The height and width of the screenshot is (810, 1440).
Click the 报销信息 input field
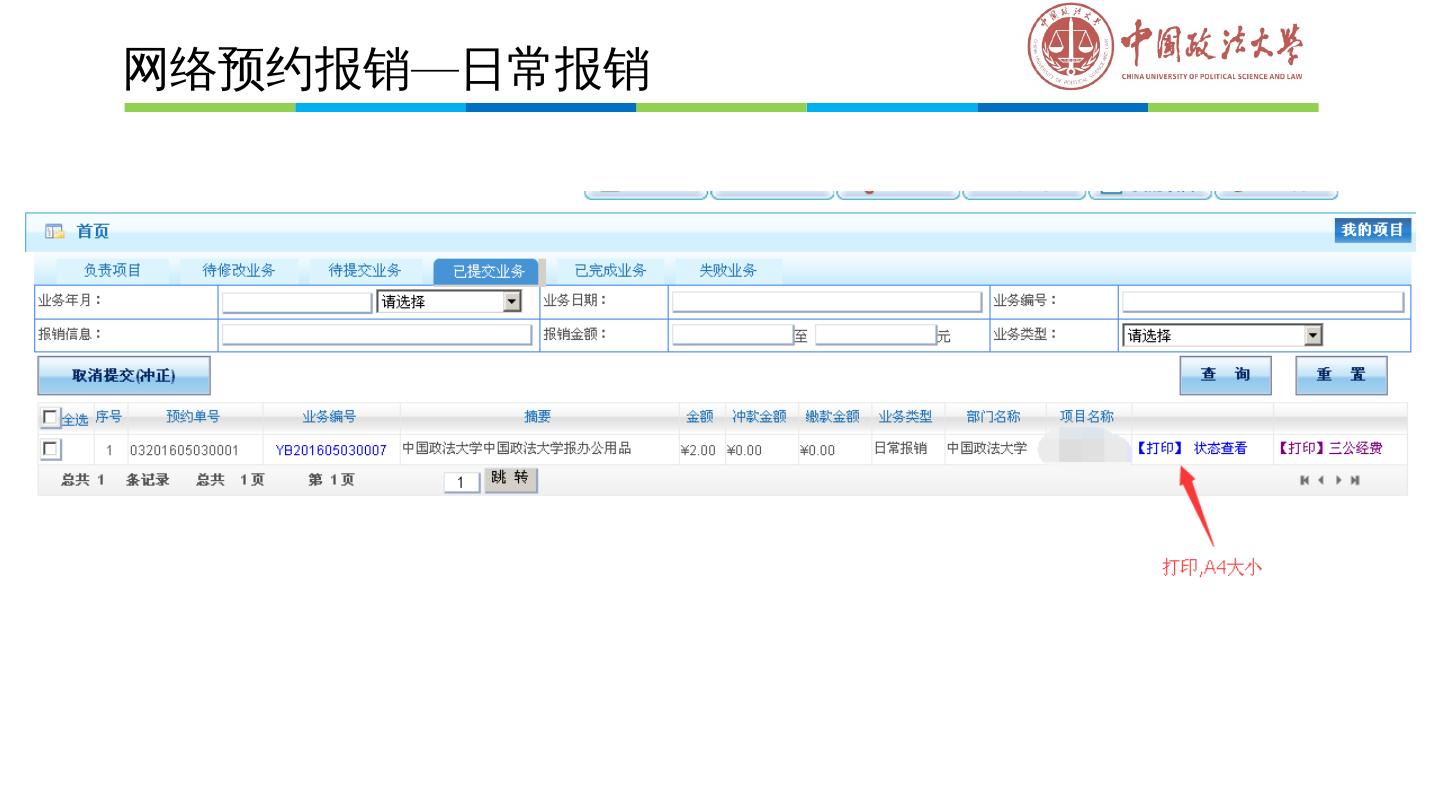click(377, 335)
